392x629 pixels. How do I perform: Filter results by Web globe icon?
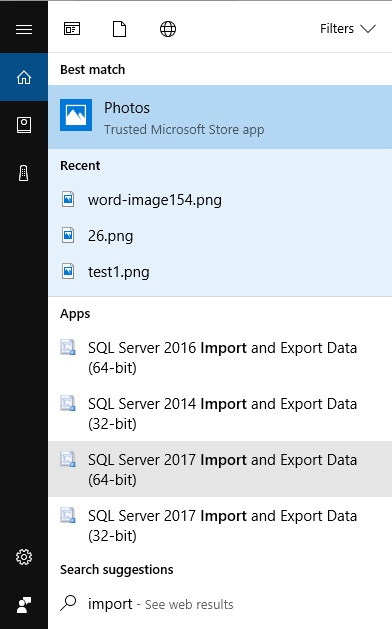168,29
